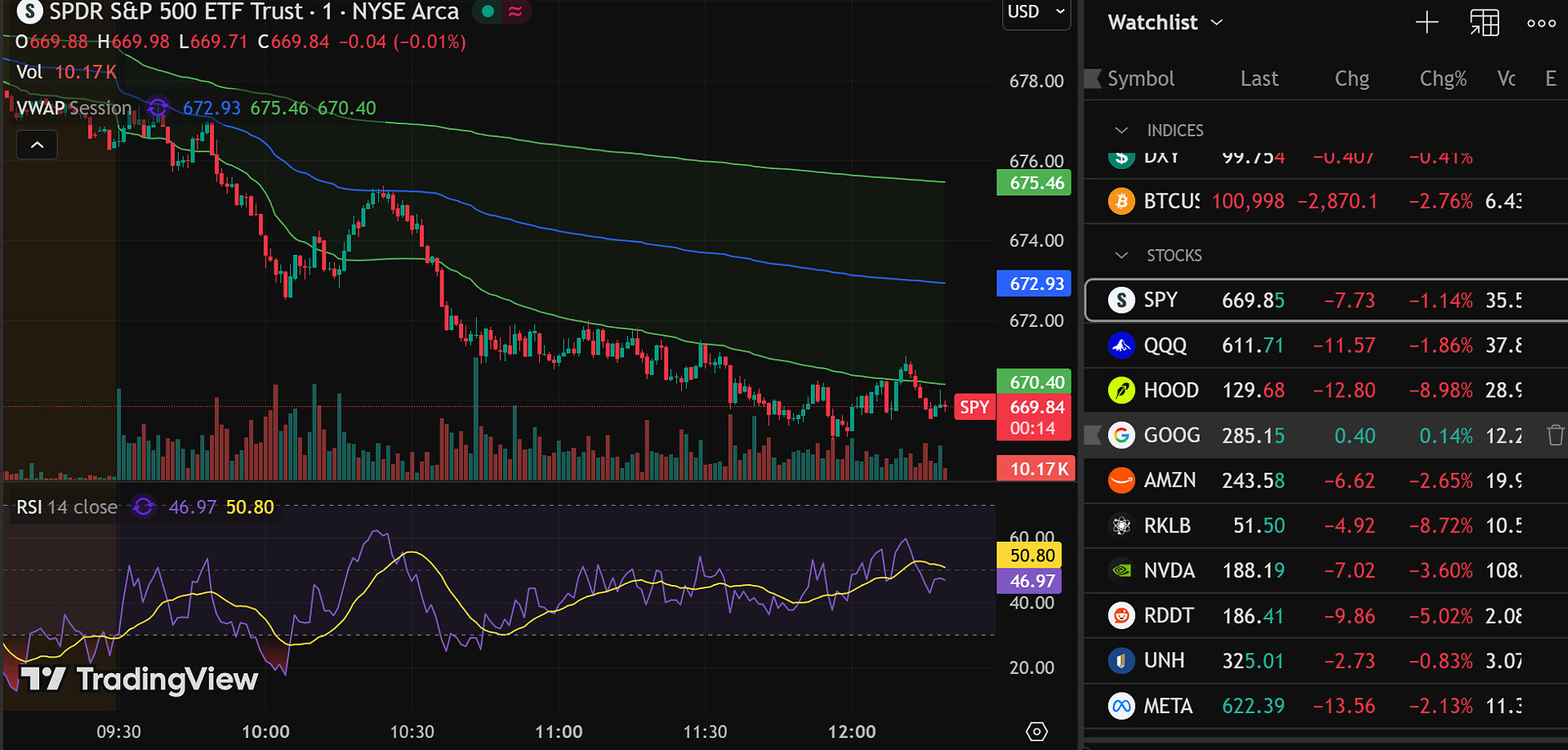The image size is (1568, 750).
Task: Click the HOOD feather logo
Action: [1121, 391]
